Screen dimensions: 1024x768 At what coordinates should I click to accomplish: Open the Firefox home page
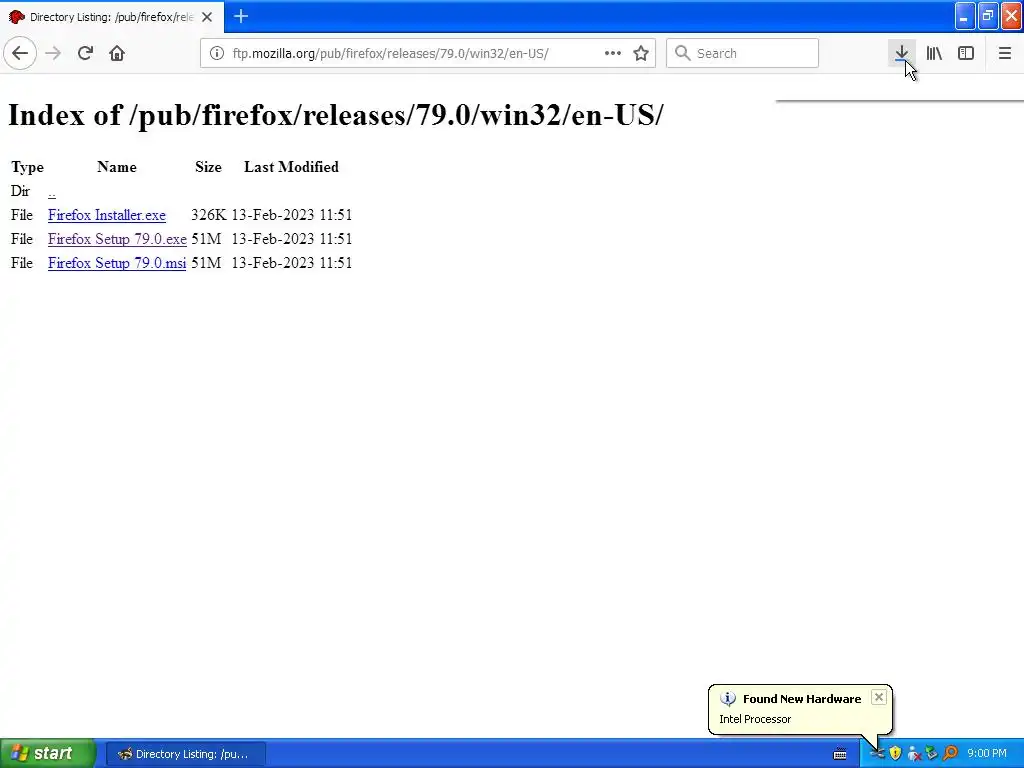[x=117, y=54]
